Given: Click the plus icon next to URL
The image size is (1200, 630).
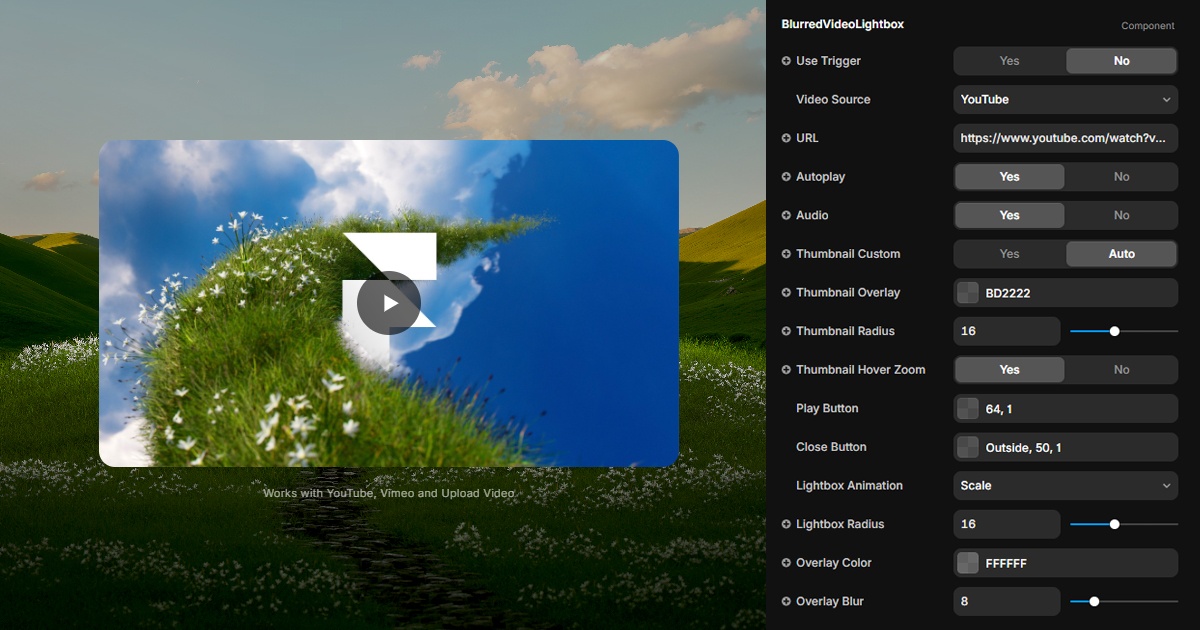Looking at the screenshot, I should click(x=786, y=138).
